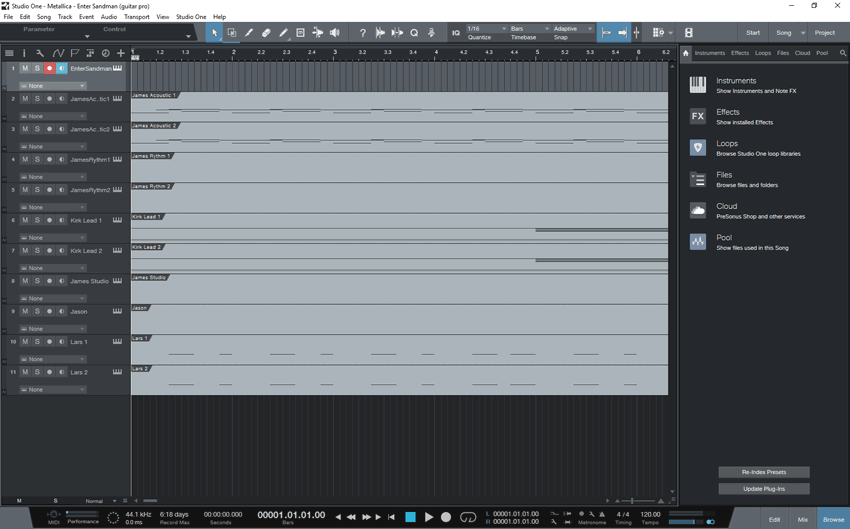Switch to the Loops browser tab
The width and height of the screenshot is (850, 529).
tap(763, 53)
